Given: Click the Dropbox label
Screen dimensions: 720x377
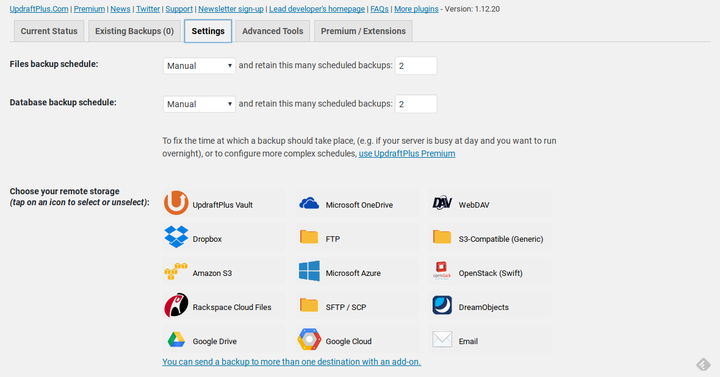Looking at the screenshot, I should [207, 239].
